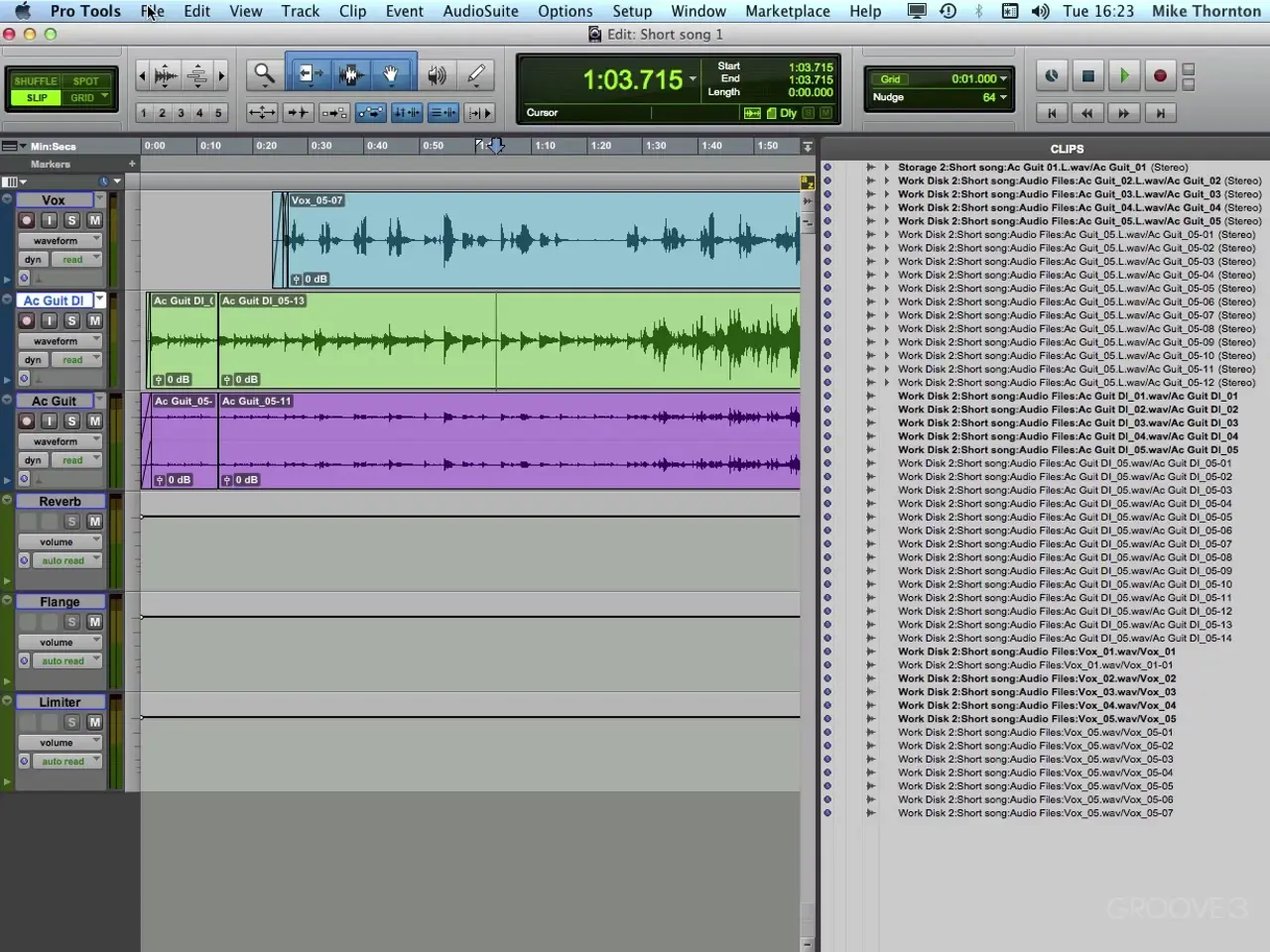1270x952 pixels.
Task: Open the Track menu
Action: point(300,11)
